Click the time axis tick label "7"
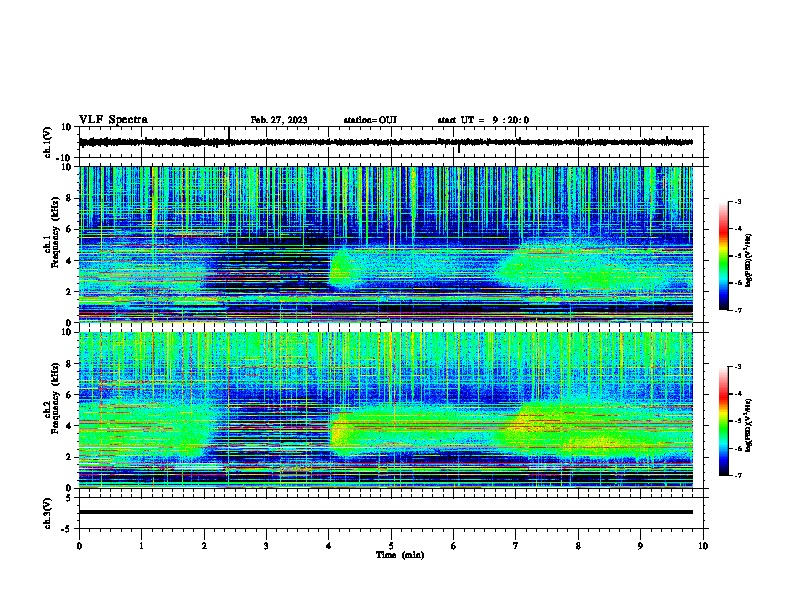The image size is (792, 612). pos(516,546)
